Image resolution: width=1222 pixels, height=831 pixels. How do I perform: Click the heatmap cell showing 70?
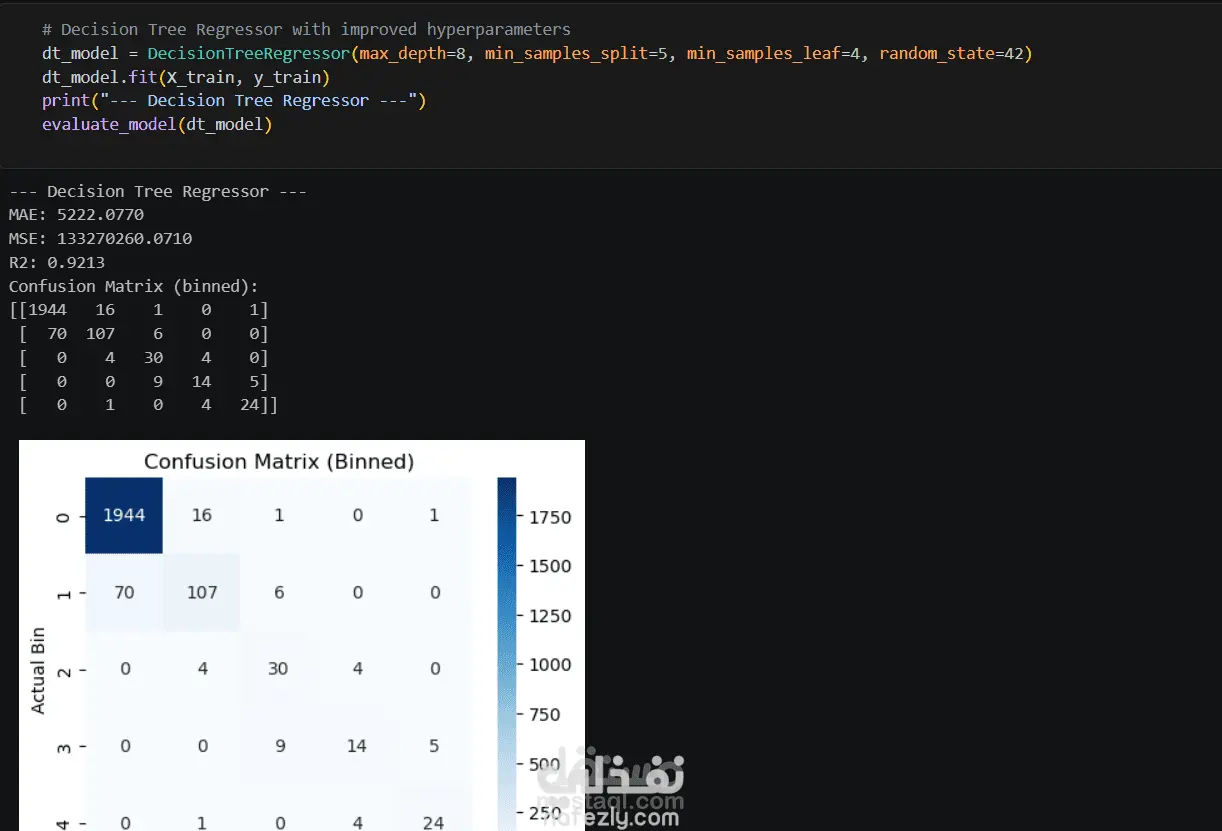coord(124,592)
